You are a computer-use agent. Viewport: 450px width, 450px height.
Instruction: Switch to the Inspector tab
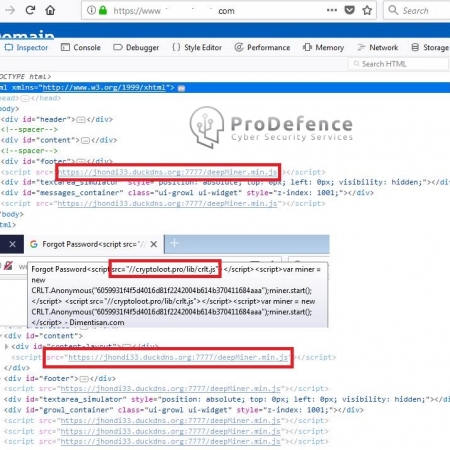click(x=27, y=48)
